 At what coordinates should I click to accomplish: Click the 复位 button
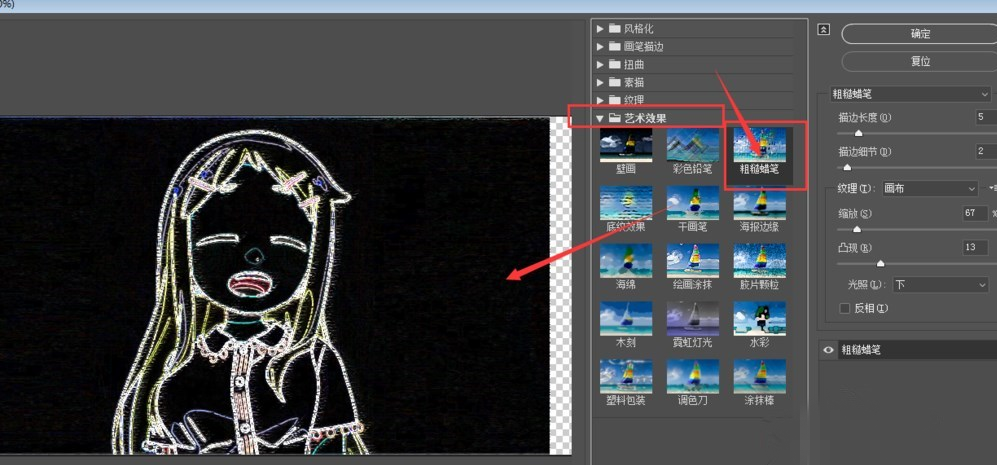[919, 62]
